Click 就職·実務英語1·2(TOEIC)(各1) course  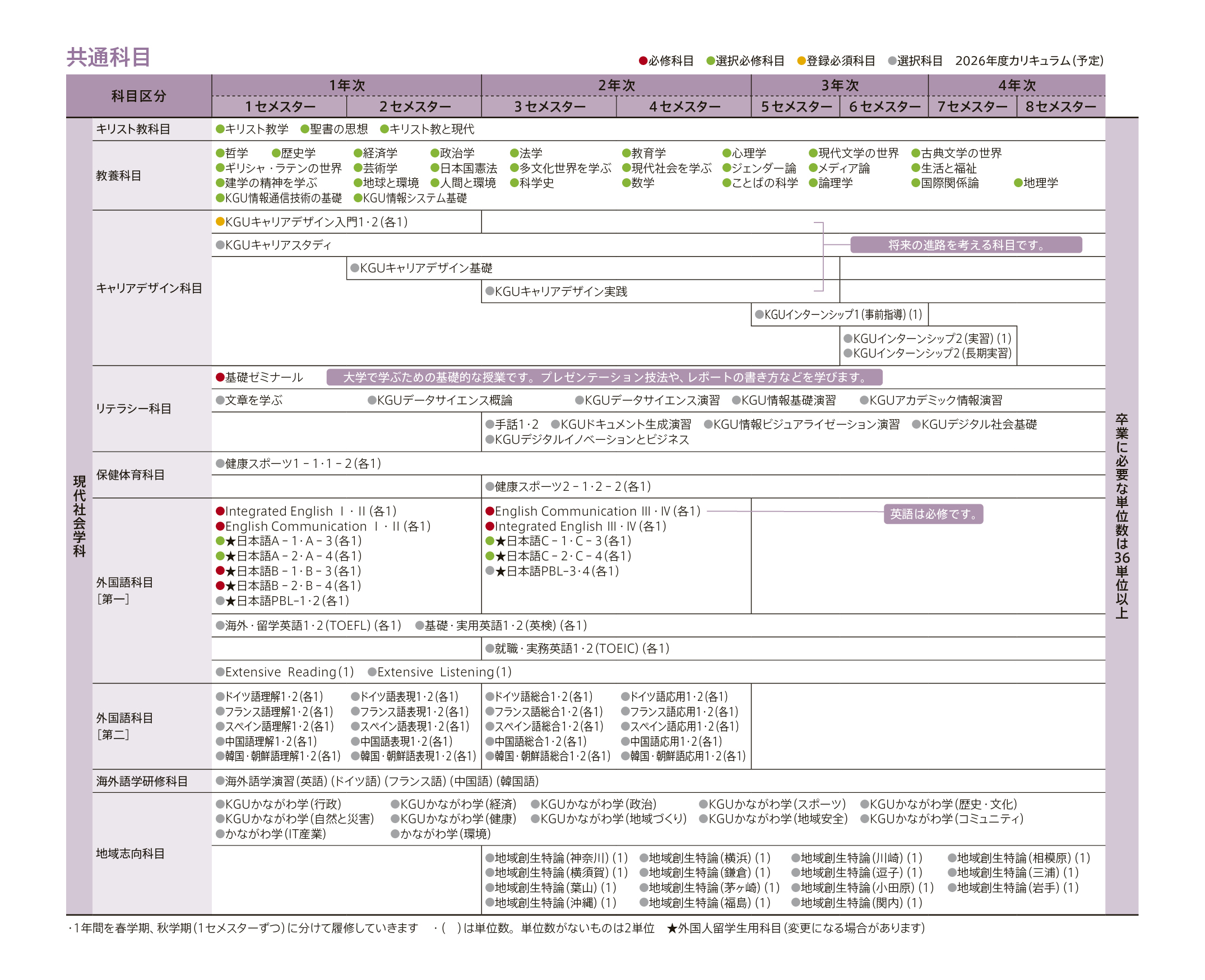point(578,648)
